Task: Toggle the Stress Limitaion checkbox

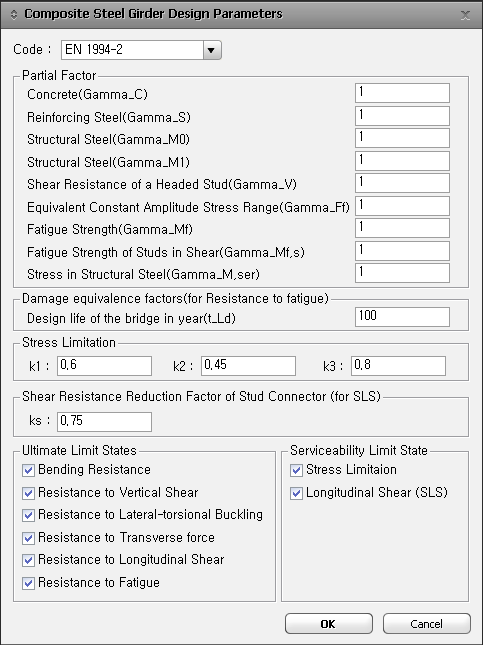Action: click(x=296, y=470)
